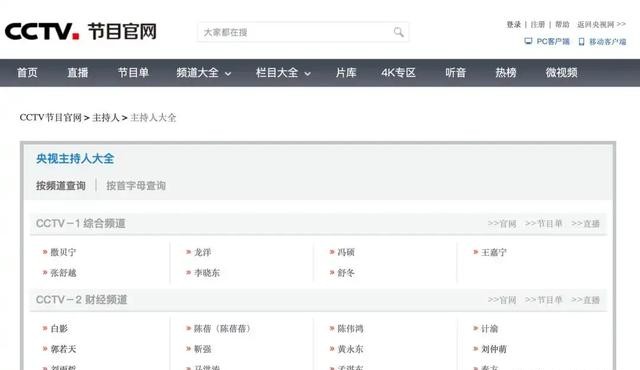This screenshot has height=370, width=640.
Task: Click the PC客户端 link text
Action: coord(553,42)
